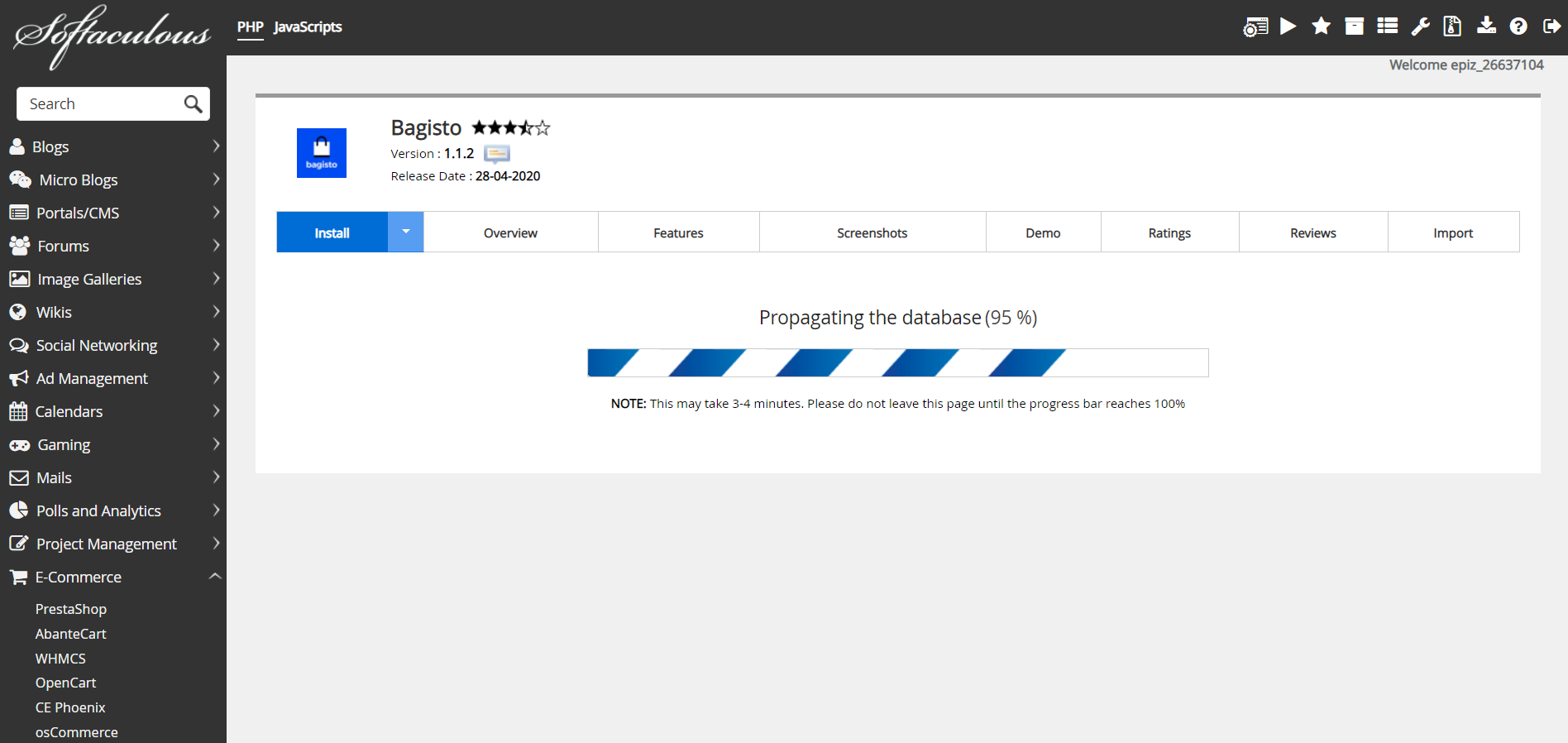Click the Social Networking speech bubbles icon
Image resolution: width=1568 pixels, height=743 pixels.
(19, 346)
